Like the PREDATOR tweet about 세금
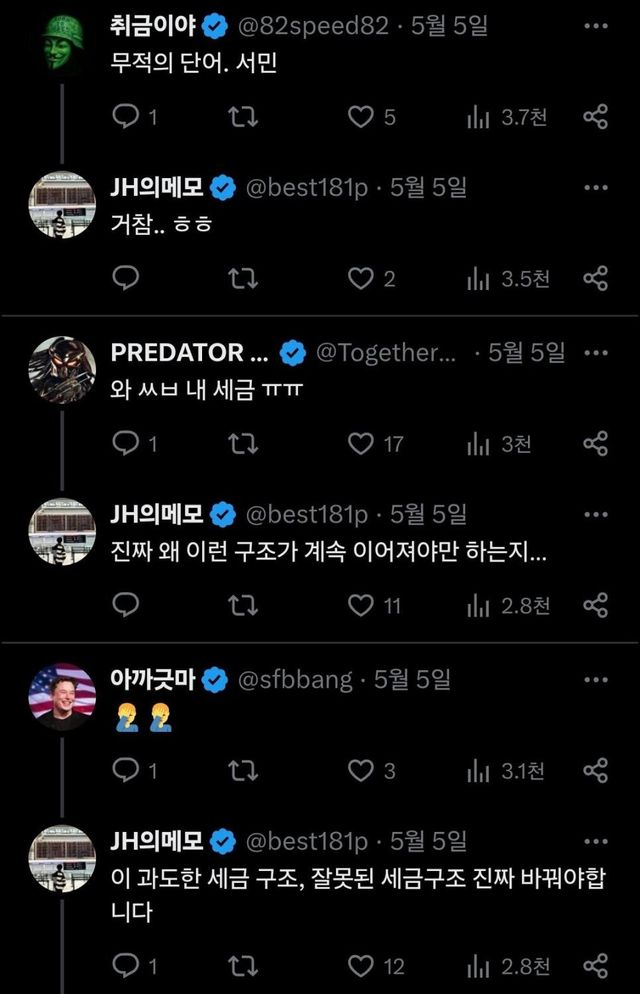 [360, 443]
